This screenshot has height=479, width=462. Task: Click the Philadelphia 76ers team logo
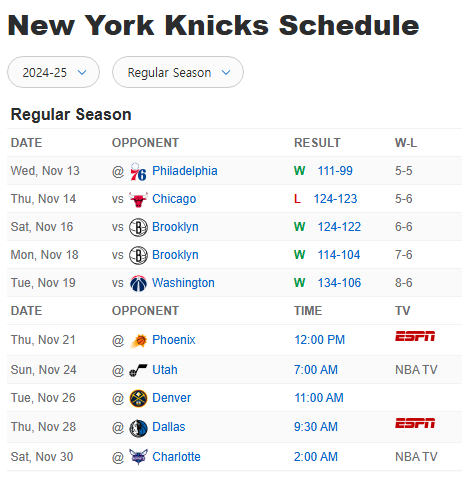(138, 171)
